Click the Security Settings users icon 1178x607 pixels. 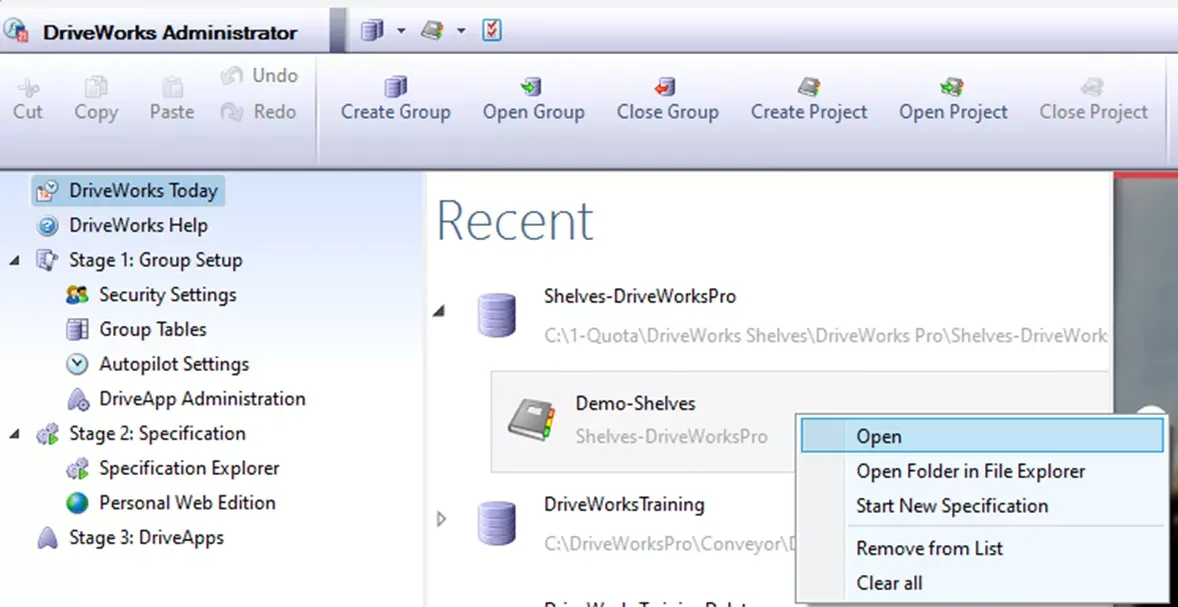(x=77, y=295)
